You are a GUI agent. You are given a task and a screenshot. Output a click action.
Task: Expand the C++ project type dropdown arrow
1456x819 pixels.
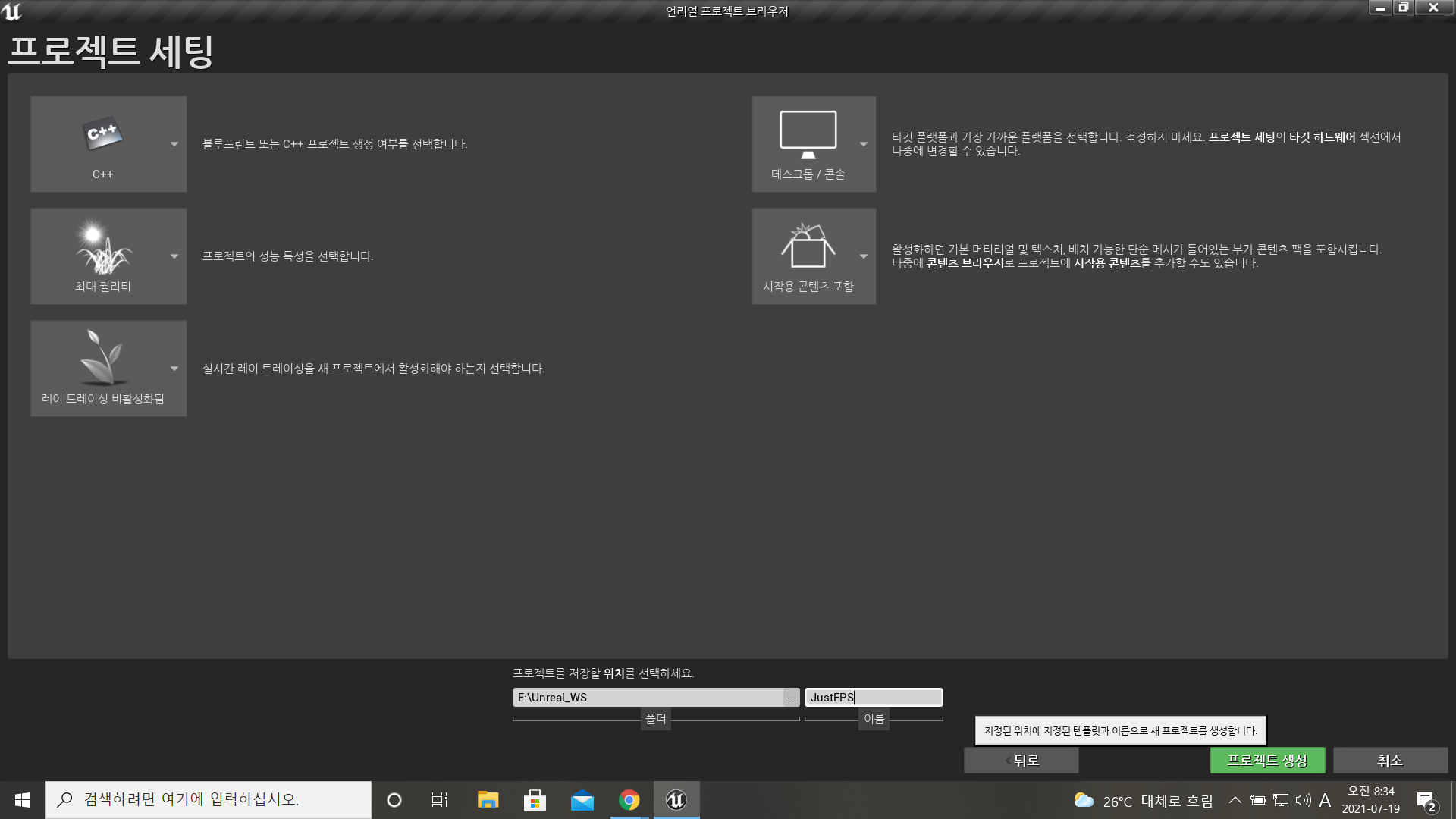[174, 144]
